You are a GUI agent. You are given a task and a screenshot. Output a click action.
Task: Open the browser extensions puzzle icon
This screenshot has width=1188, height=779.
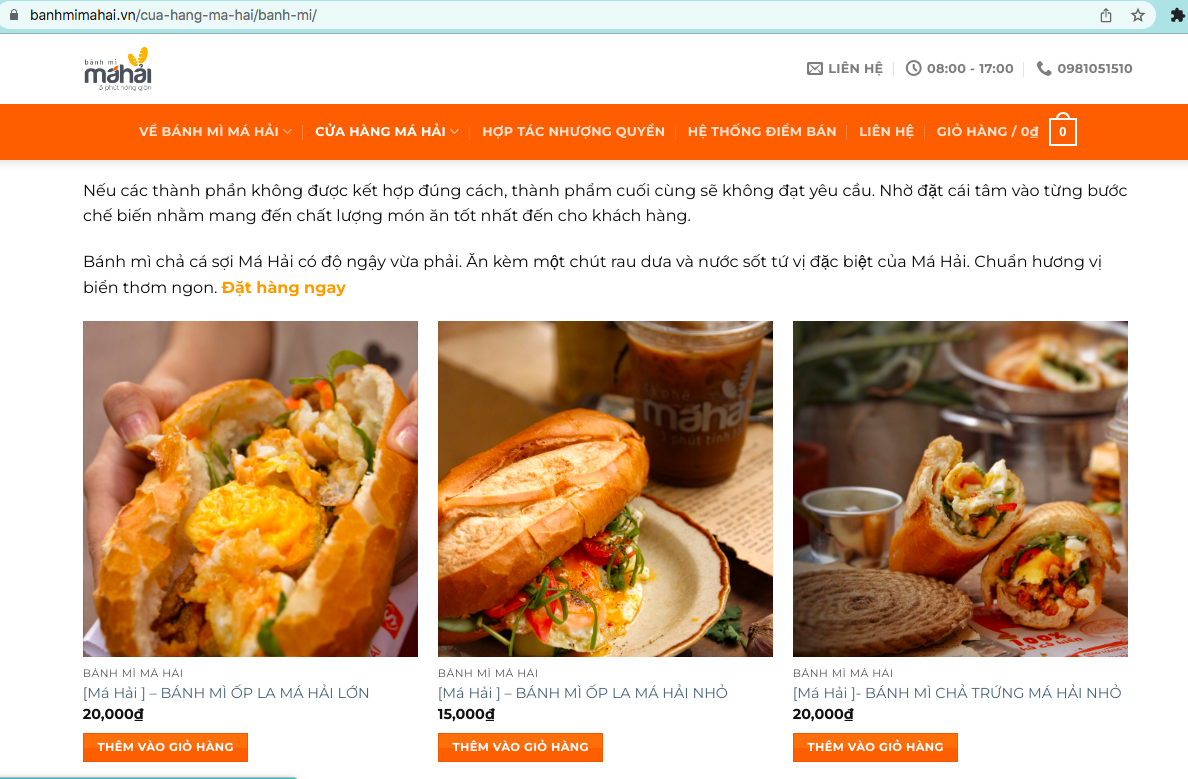click(x=1177, y=15)
